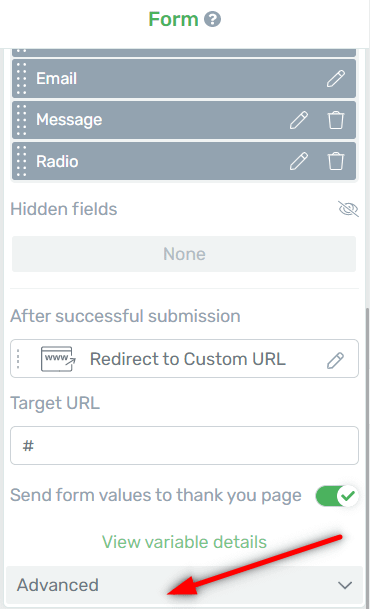Grab the Message field drag handle
The image size is (370, 609).
click(x=22, y=120)
